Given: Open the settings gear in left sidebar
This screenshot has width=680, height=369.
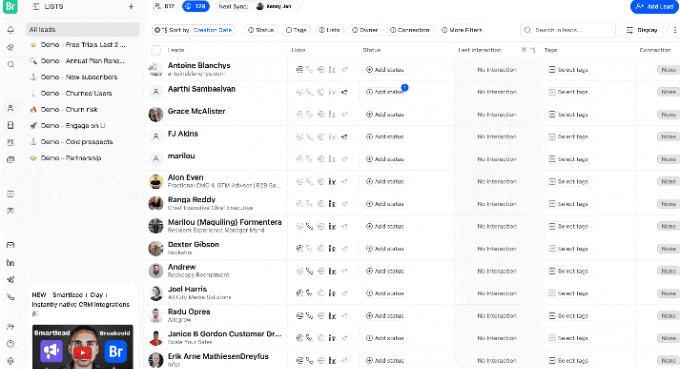Looking at the screenshot, I should pos(11,360).
